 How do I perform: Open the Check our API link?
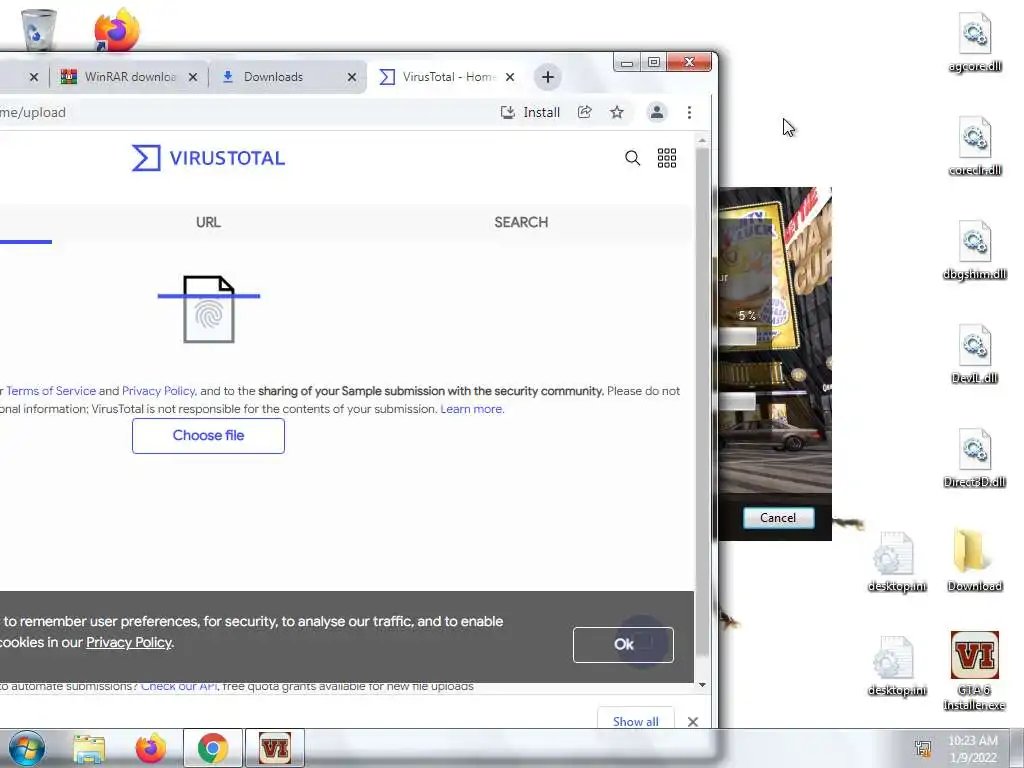point(179,686)
